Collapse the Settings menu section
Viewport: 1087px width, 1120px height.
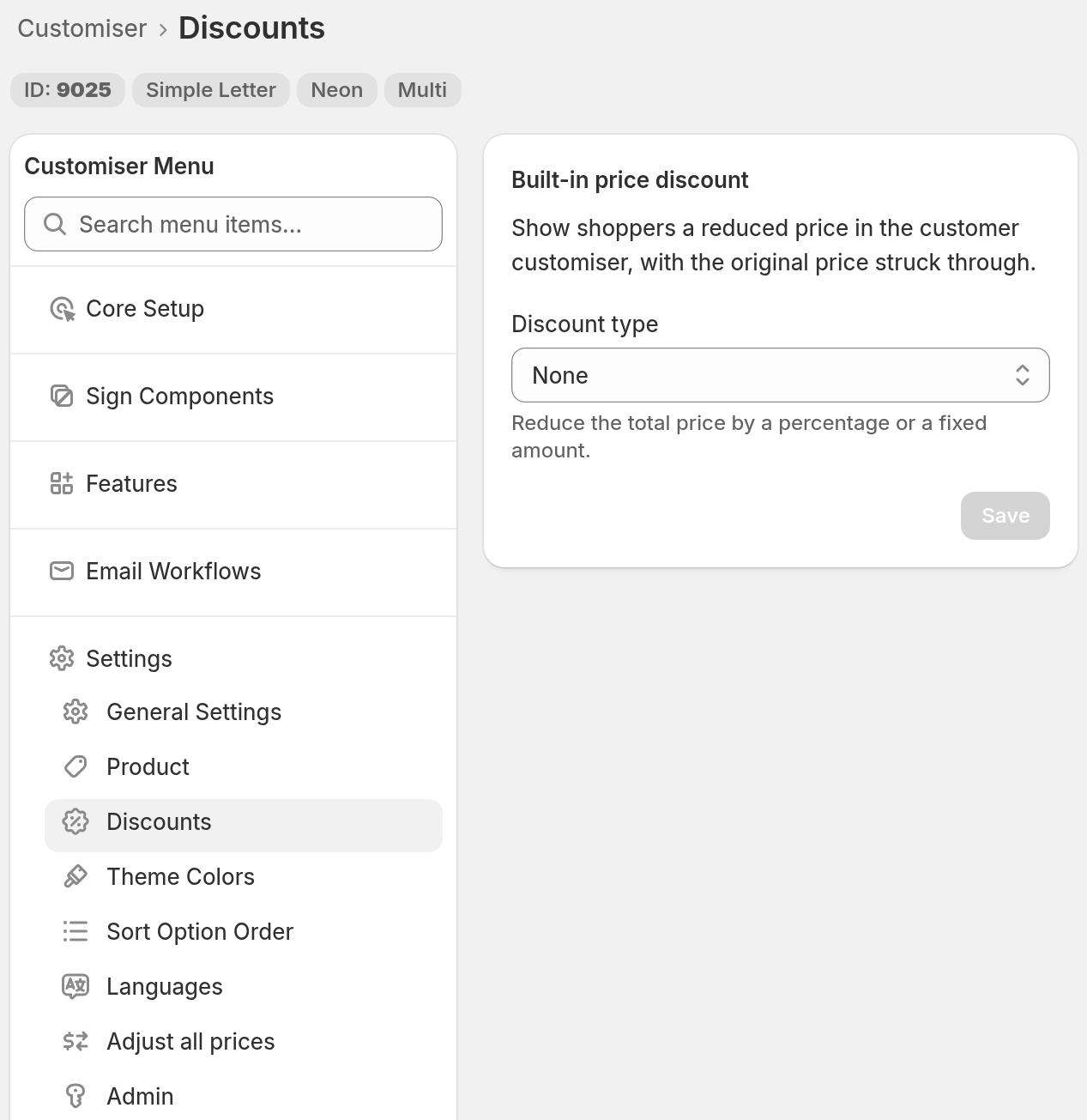pos(233,658)
